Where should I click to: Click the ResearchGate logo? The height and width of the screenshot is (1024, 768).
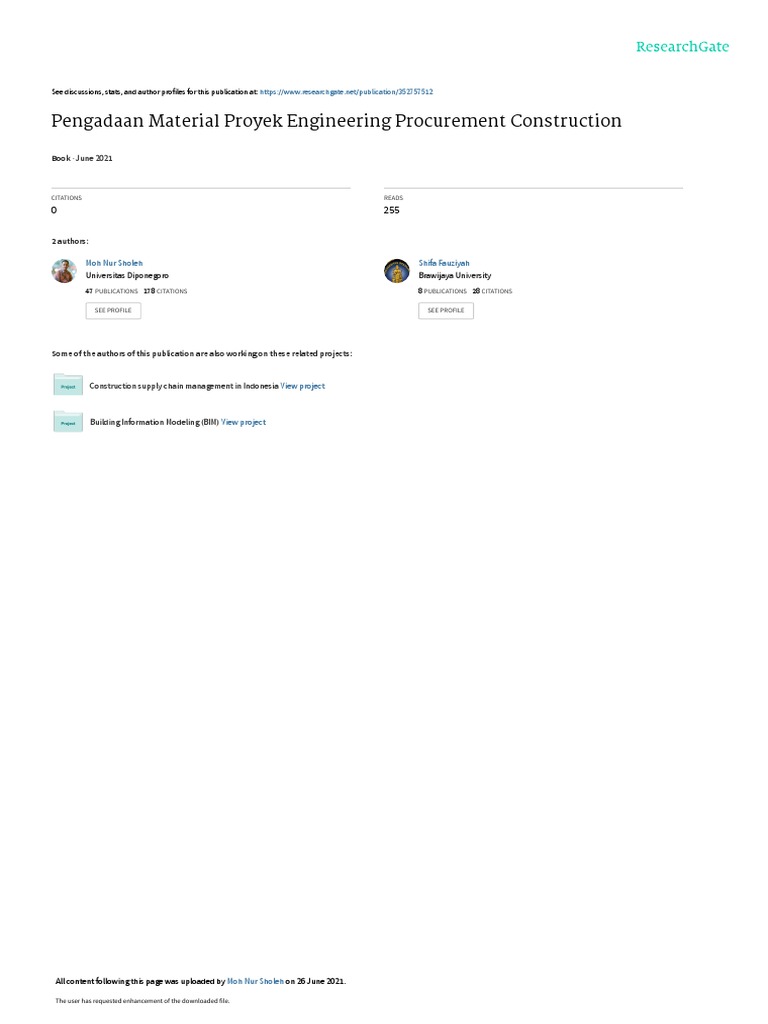tap(682, 47)
